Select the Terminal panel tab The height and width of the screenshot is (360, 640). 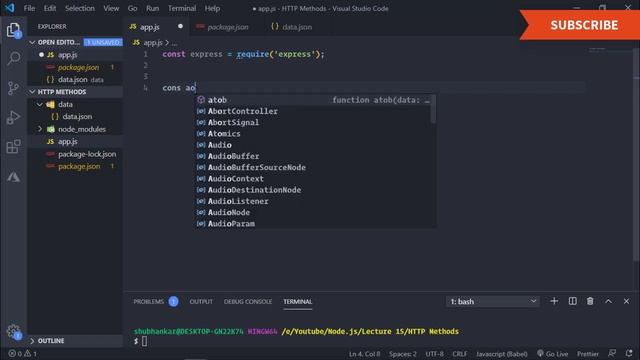(298, 302)
